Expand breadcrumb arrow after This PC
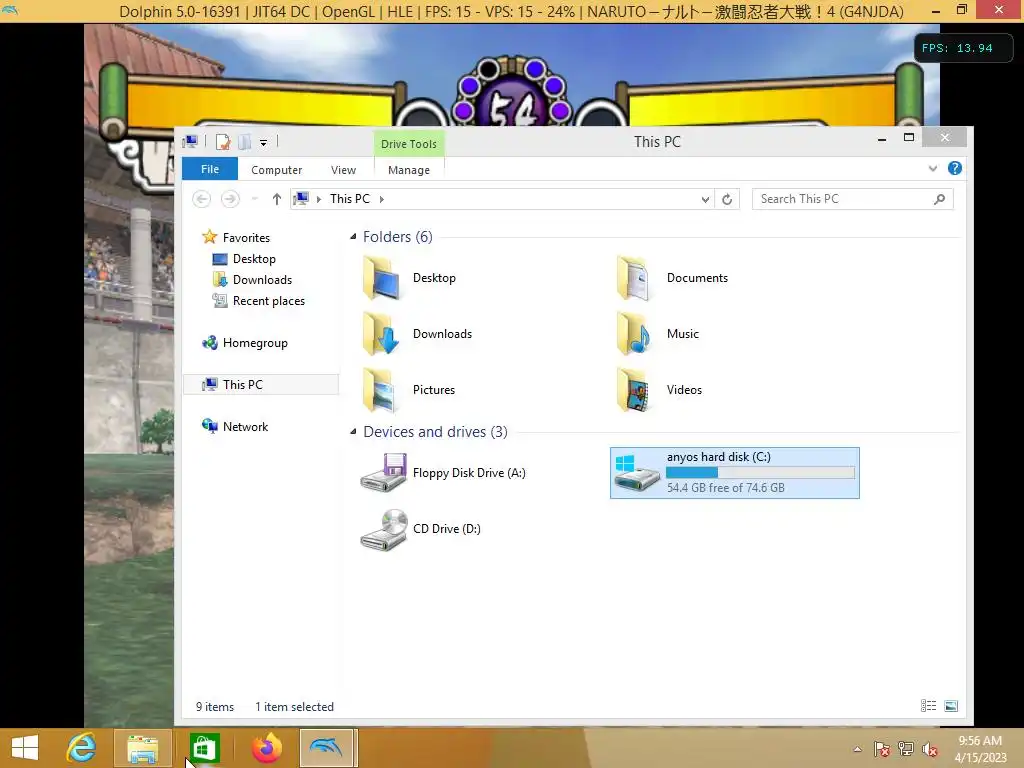Viewport: 1024px width, 768px height. 382,199
